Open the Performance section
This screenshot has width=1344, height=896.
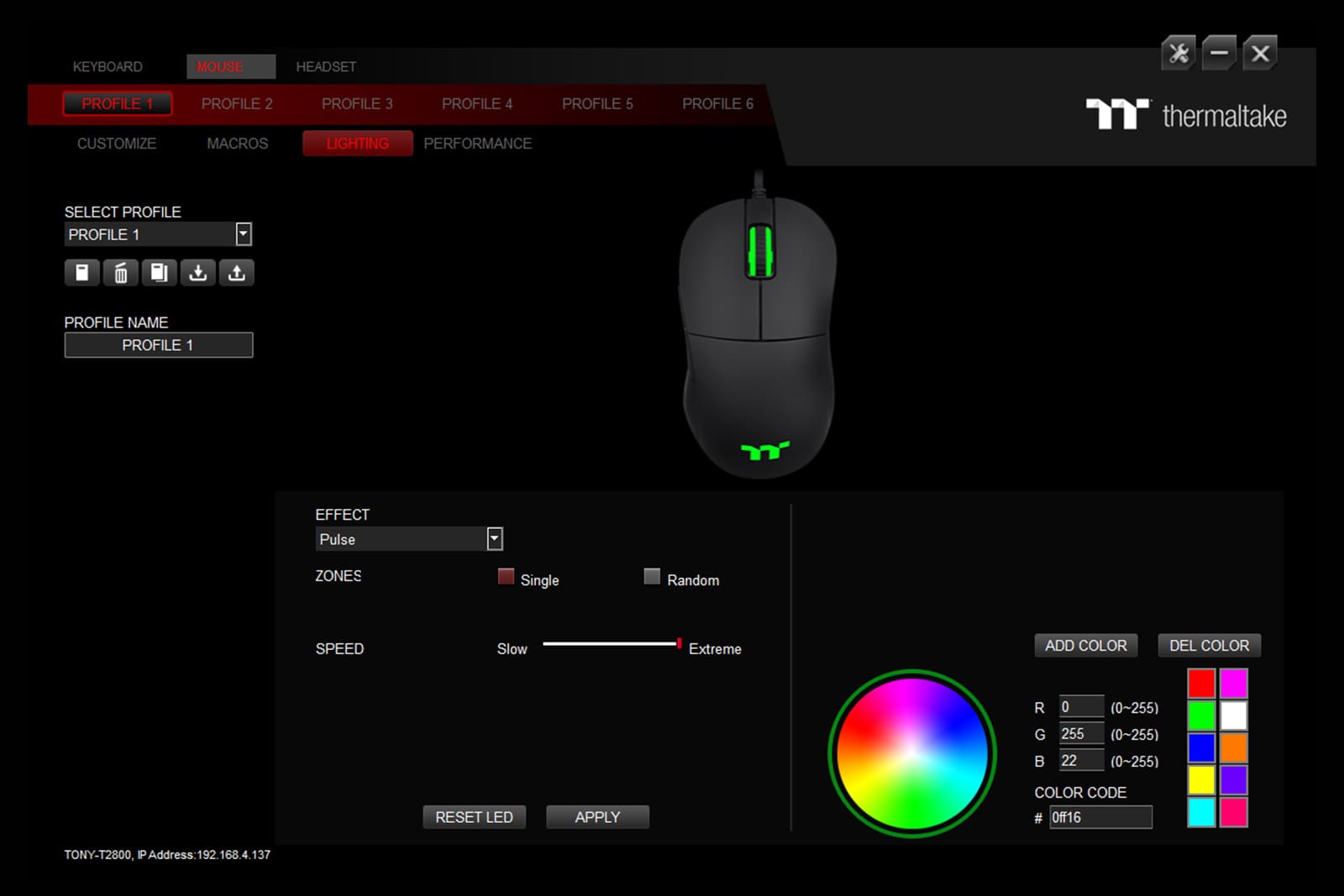coord(477,144)
